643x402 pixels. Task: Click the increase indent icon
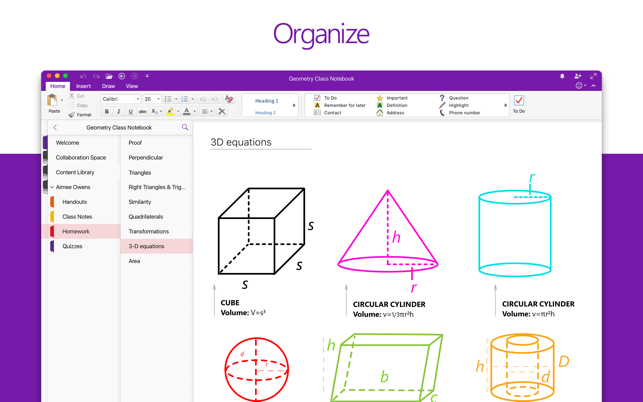point(214,99)
